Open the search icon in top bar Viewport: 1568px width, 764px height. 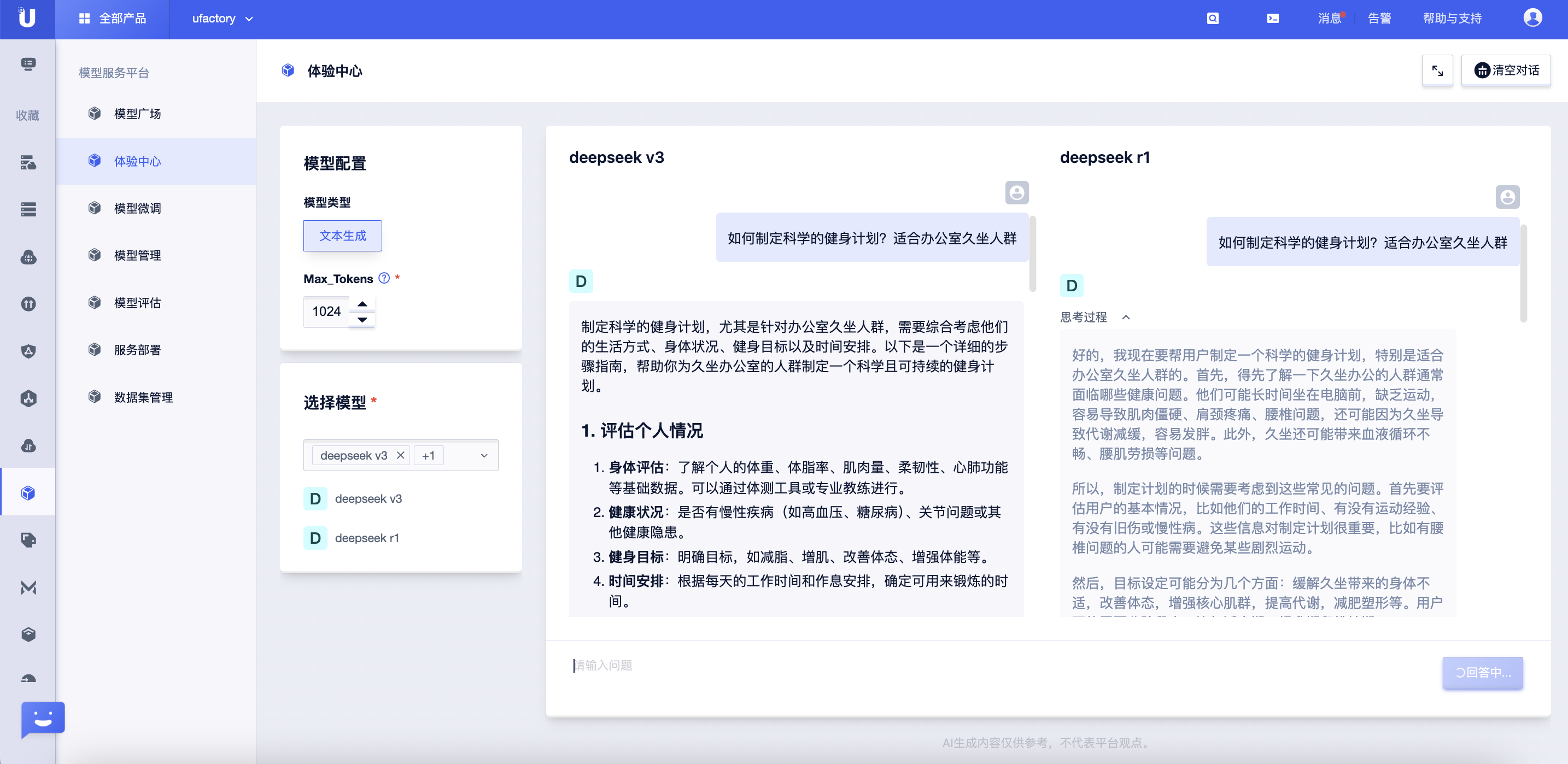click(1213, 18)
